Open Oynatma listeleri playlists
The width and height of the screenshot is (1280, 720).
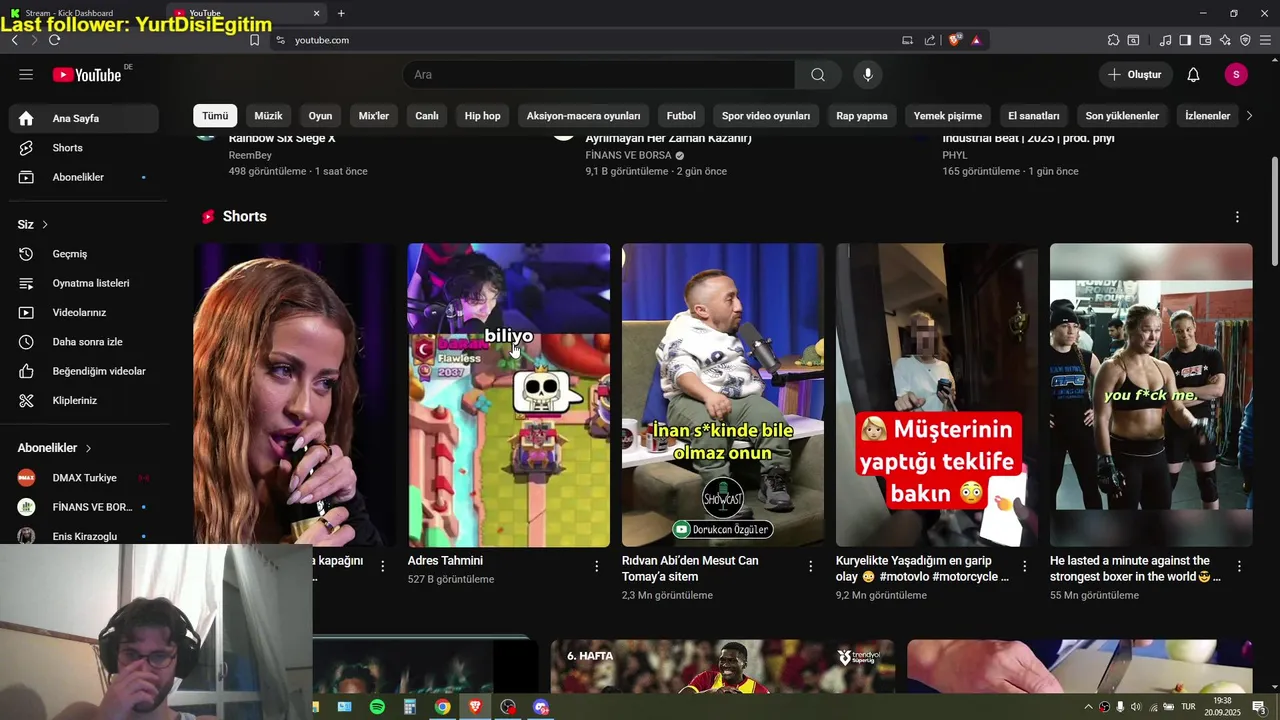(84, 283)
